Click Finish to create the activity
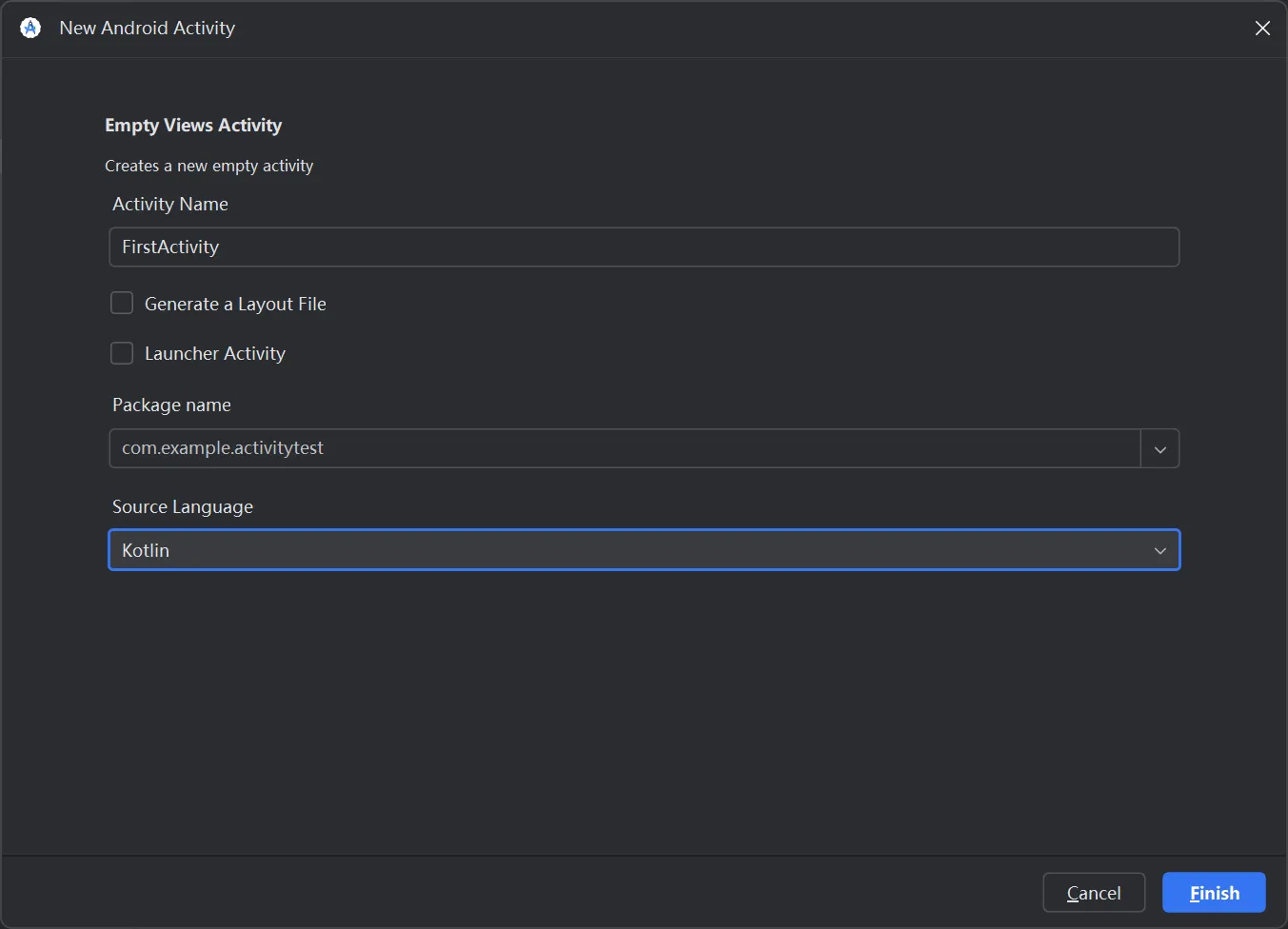Image resolution: width=1288 pixels, height=929 pixels. click(1214, 893)
